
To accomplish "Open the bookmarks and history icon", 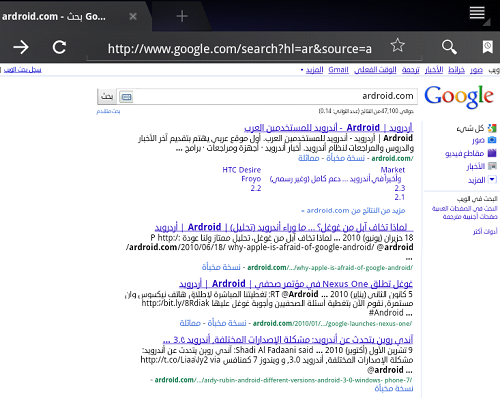I will coord(488,47).
